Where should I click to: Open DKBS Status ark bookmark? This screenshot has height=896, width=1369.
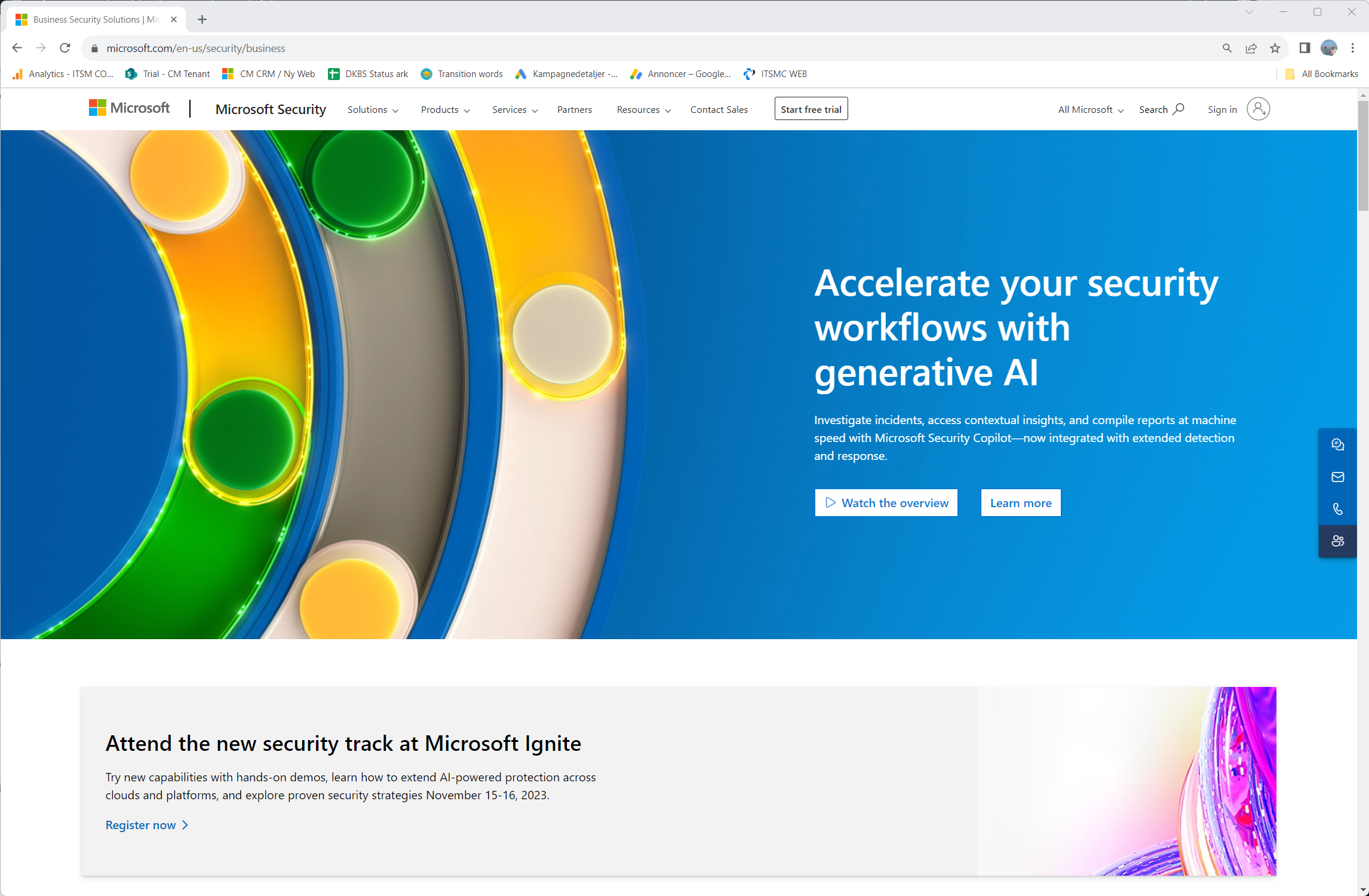click(x=368, y=74)
